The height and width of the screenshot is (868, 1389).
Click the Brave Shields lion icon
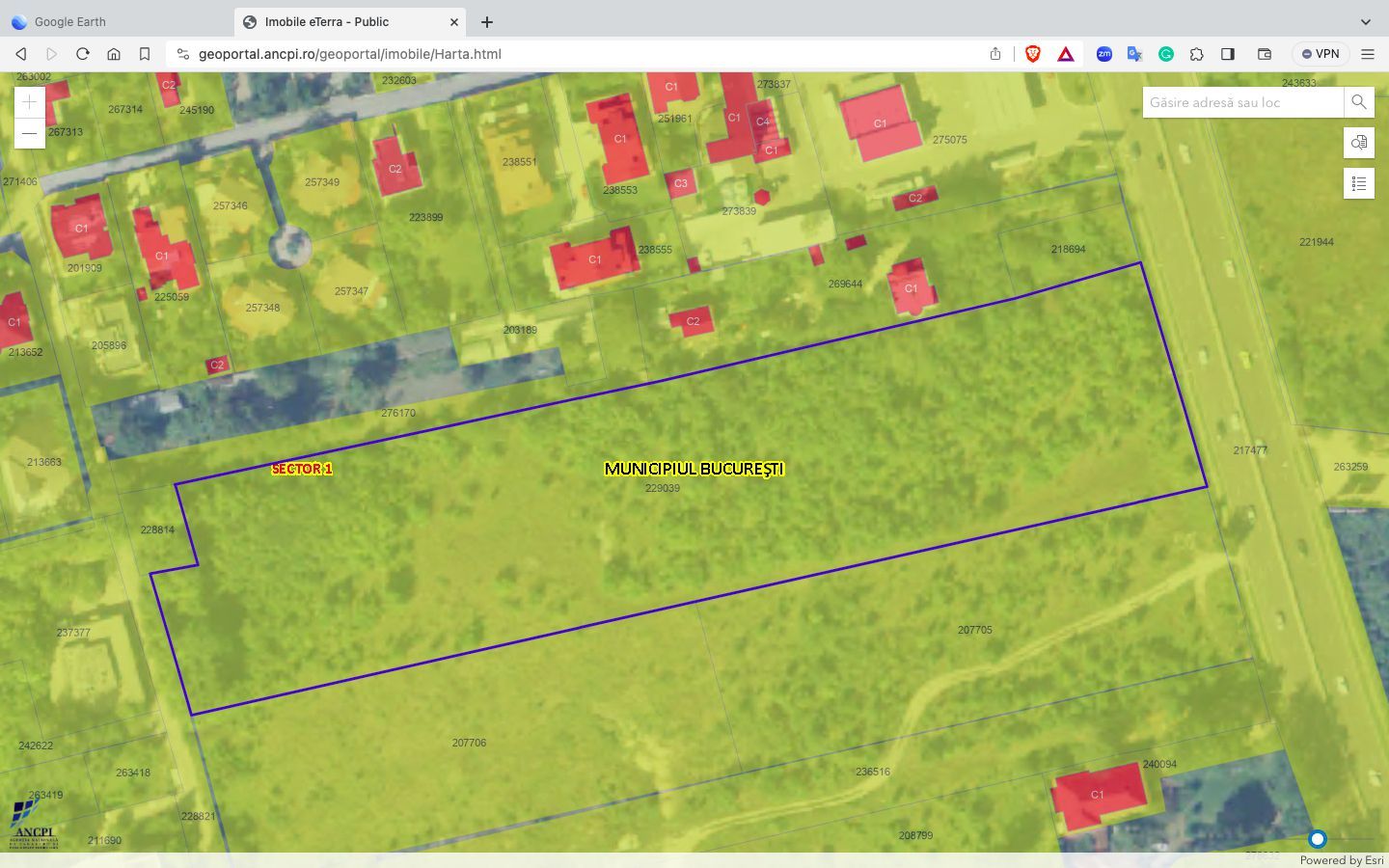pyautogui.click(x=1033, y=54)
